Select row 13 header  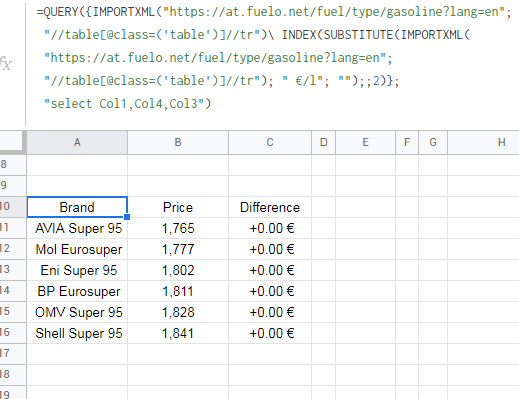coord(13,269)
